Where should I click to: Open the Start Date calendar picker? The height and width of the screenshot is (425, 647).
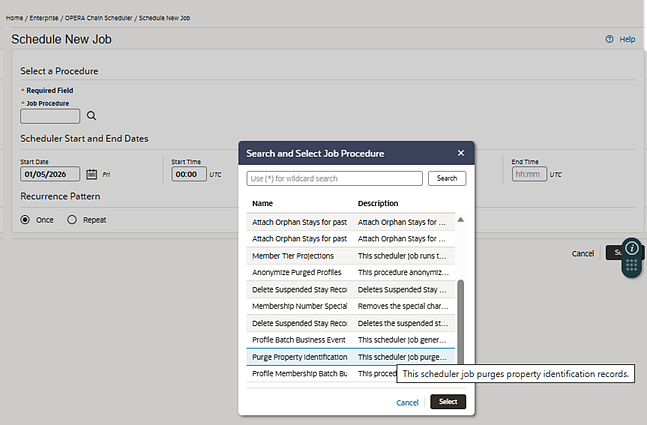[92, 175]
